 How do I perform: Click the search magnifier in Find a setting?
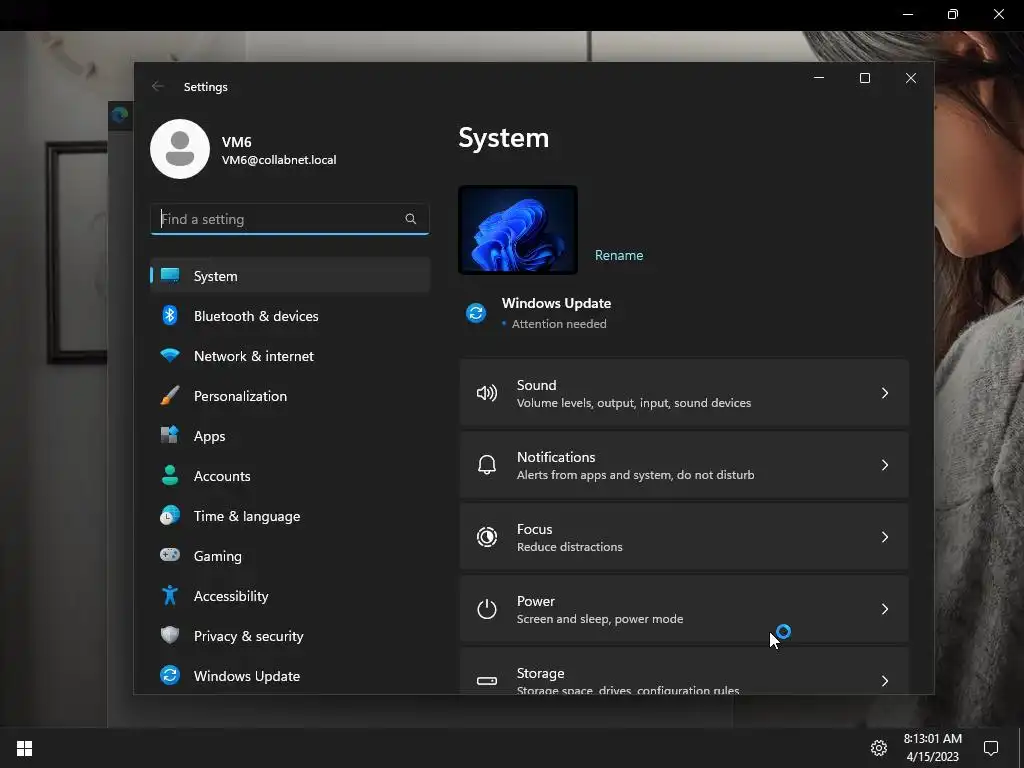(x=411, y=219)
